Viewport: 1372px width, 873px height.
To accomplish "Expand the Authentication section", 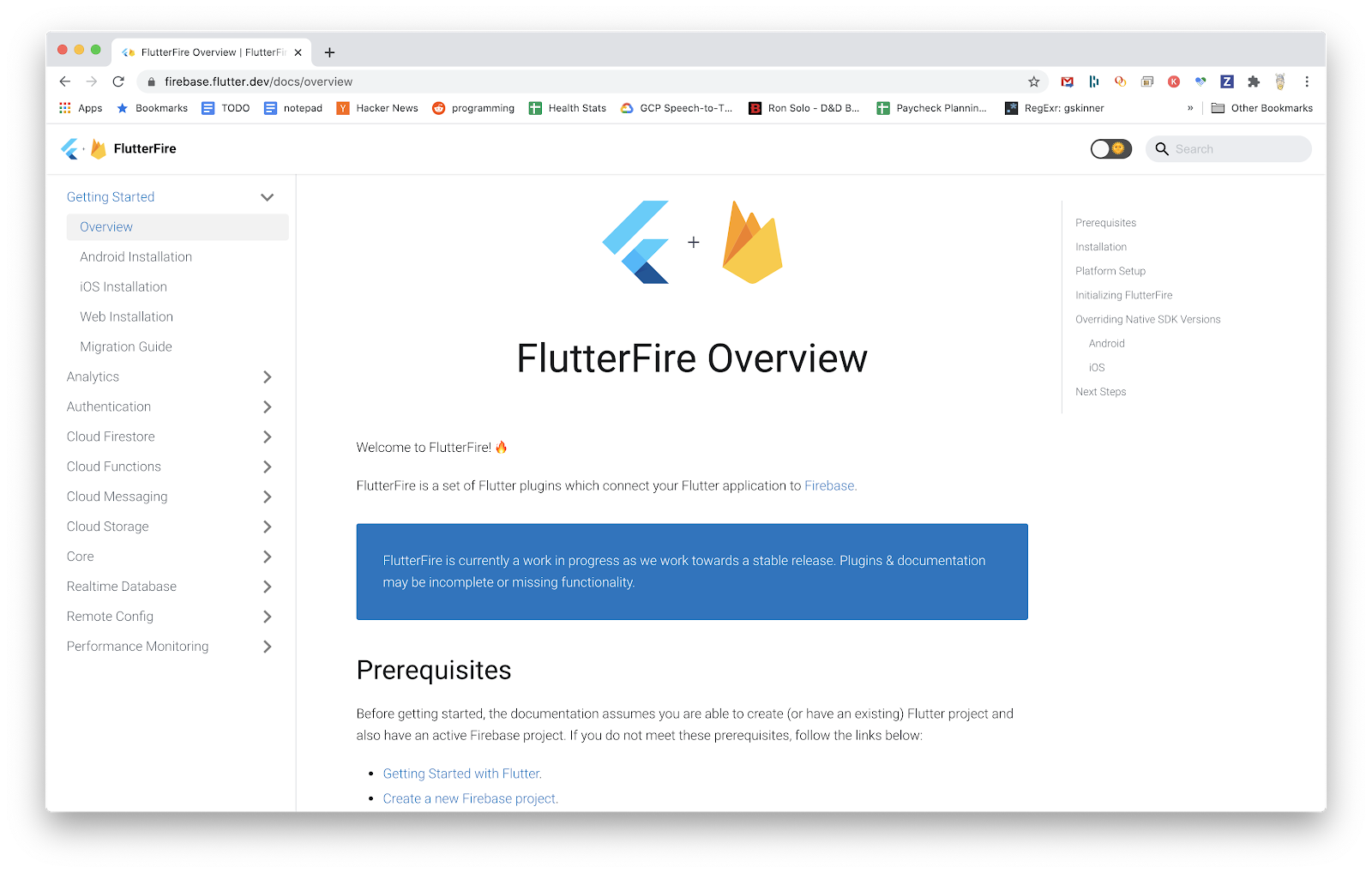I will (267, 407).
